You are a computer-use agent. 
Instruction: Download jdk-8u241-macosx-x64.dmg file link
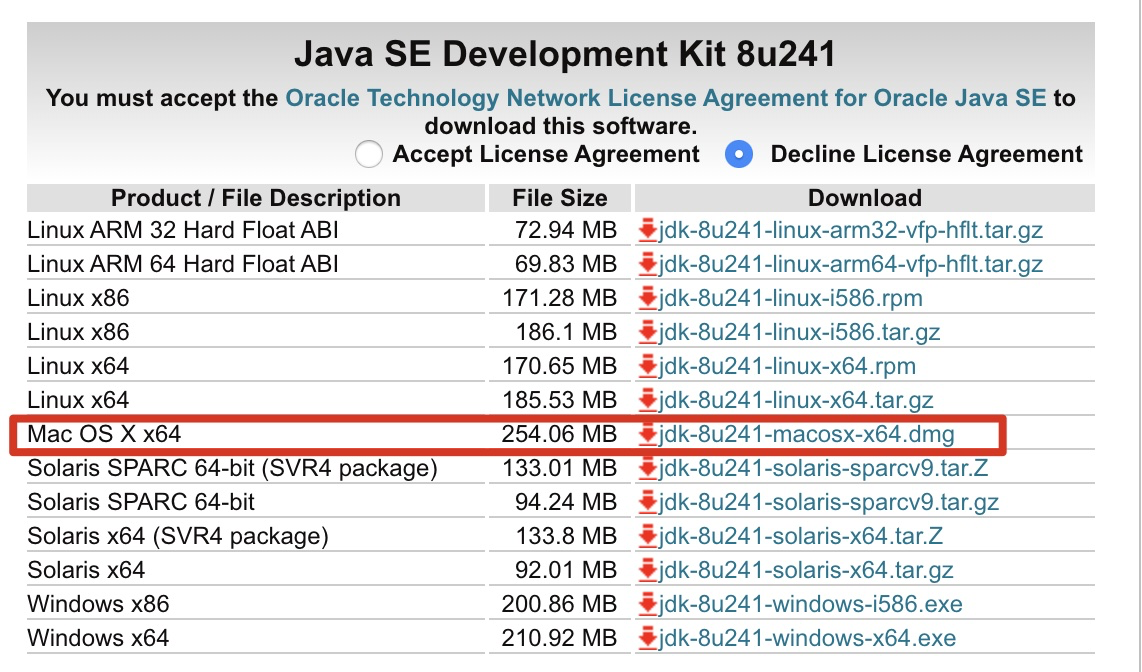tap(806, 435)
